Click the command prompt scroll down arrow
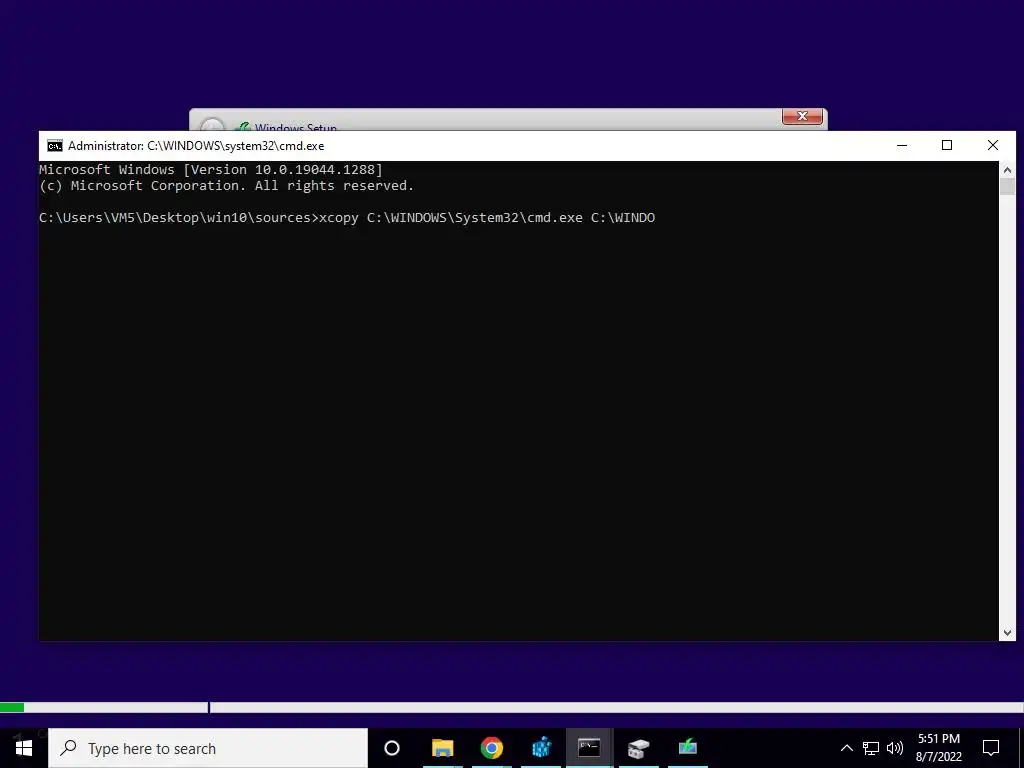Viewport: 1024px width, 768px height. [1007, 632]
